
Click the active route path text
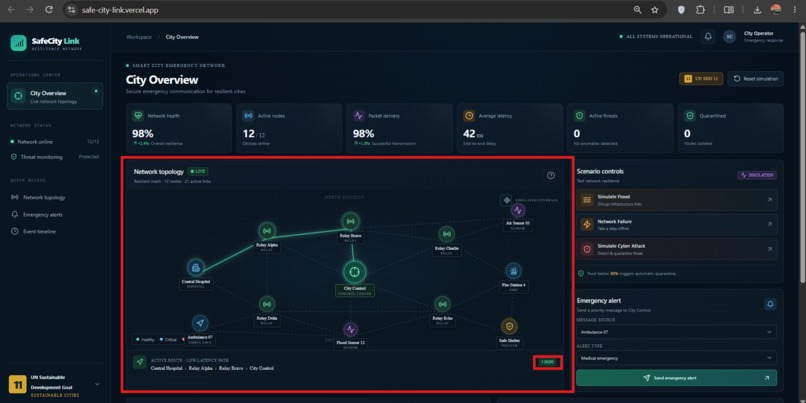pos(212,368)
